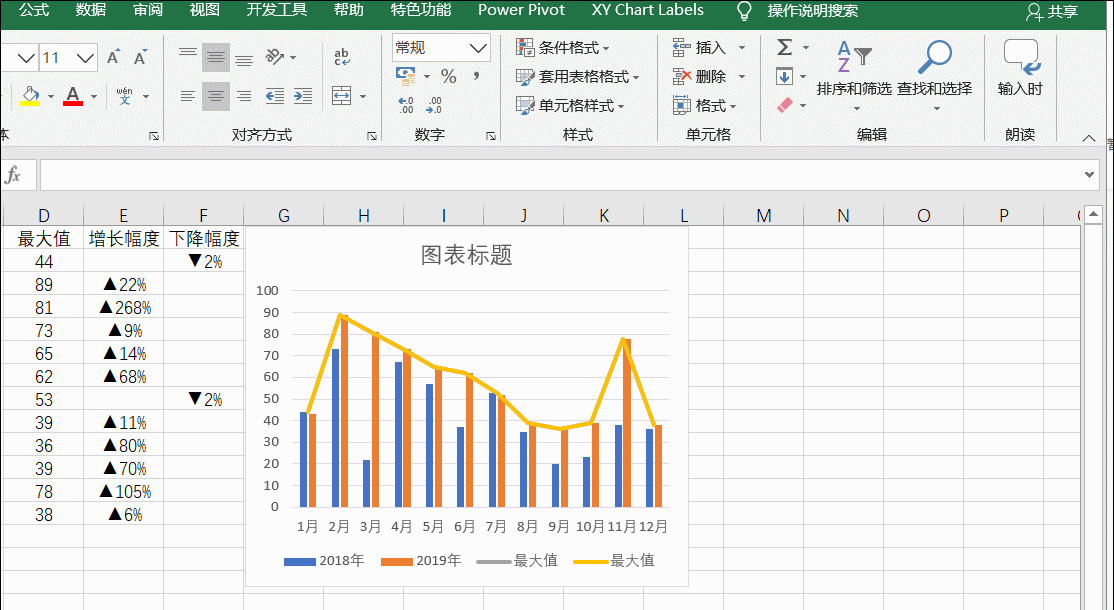
Task: Click the decrease decimal places icon
Action: coord(434,105)
